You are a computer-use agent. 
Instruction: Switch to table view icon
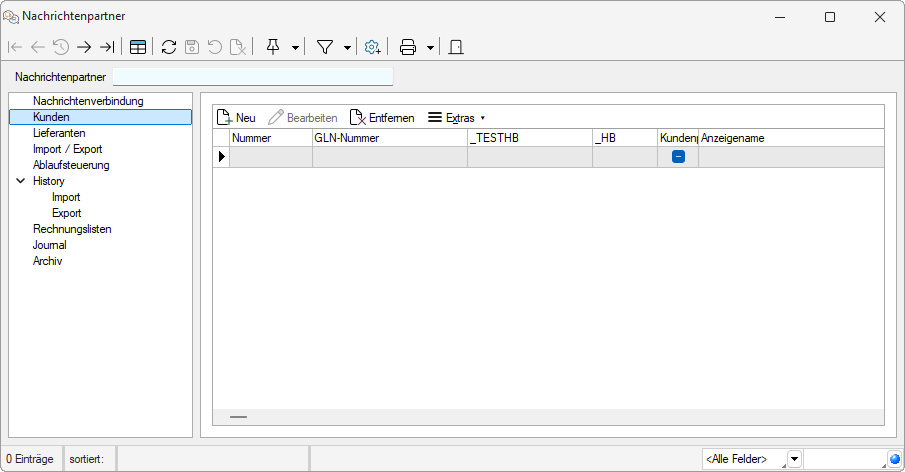pos(138,47)
